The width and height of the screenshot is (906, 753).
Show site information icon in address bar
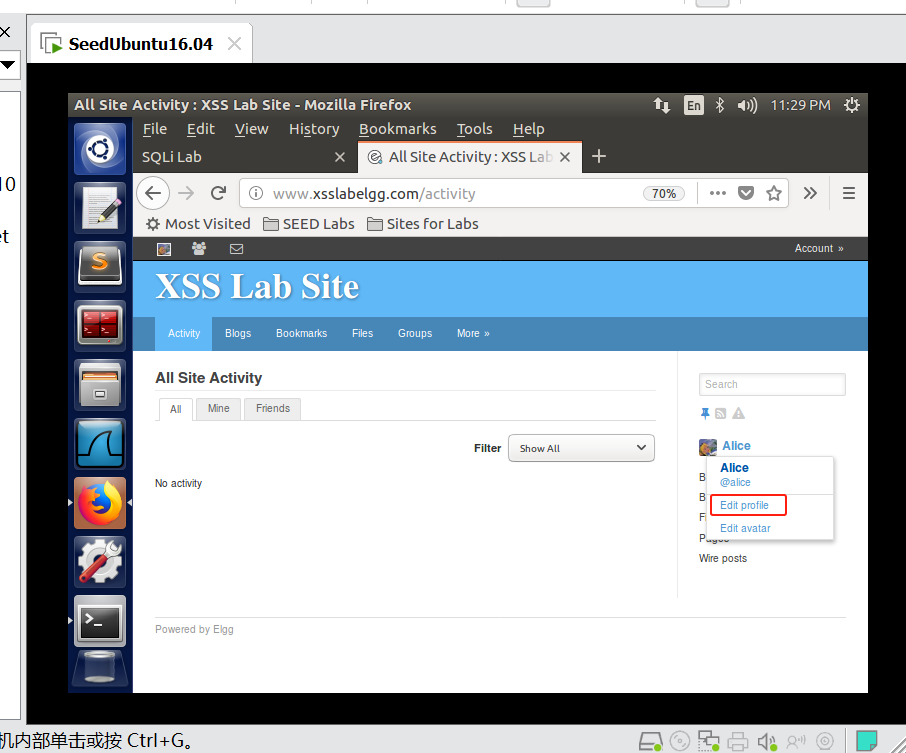point(255,194)
